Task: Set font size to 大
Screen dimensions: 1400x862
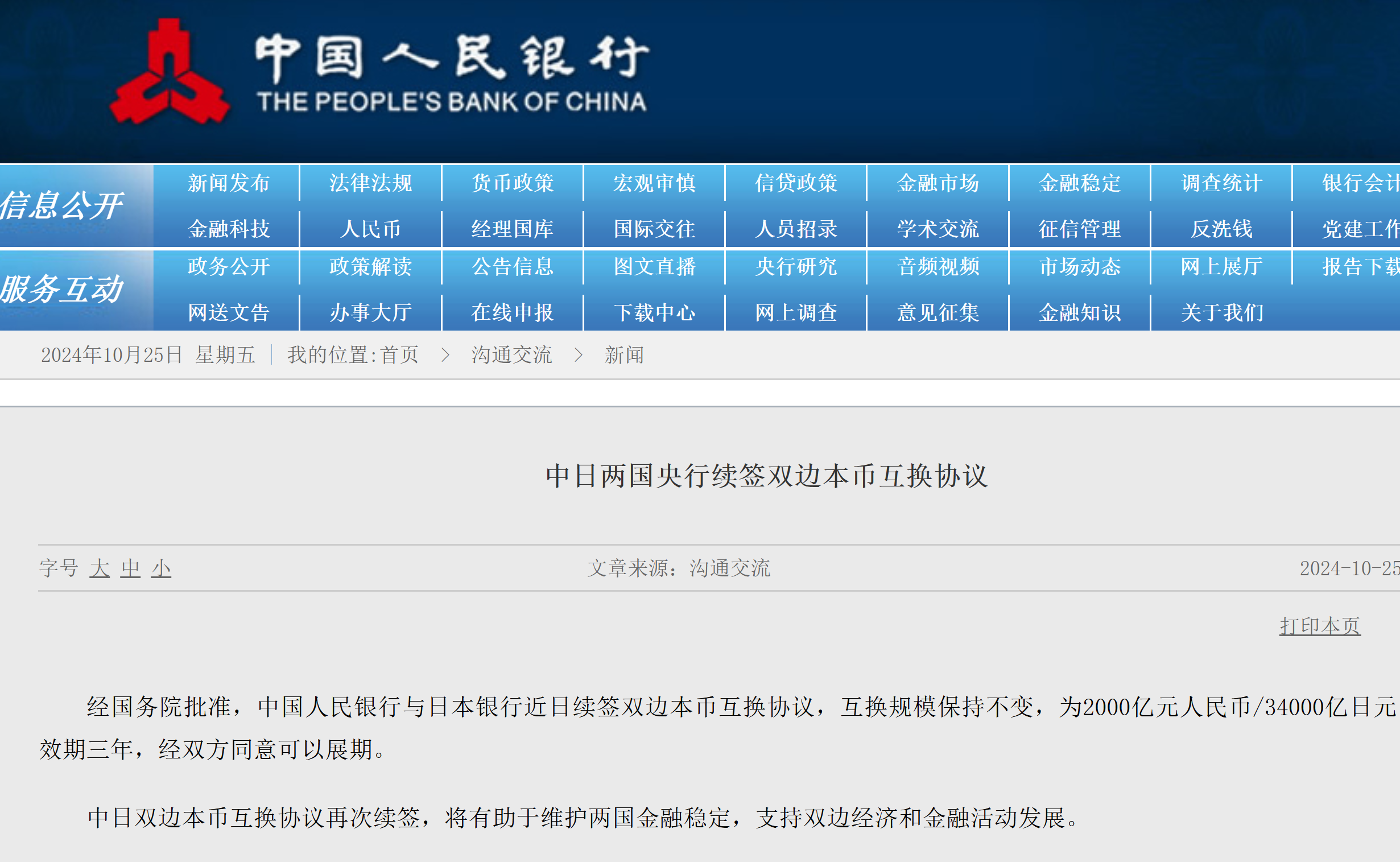Action: point(99,568)
